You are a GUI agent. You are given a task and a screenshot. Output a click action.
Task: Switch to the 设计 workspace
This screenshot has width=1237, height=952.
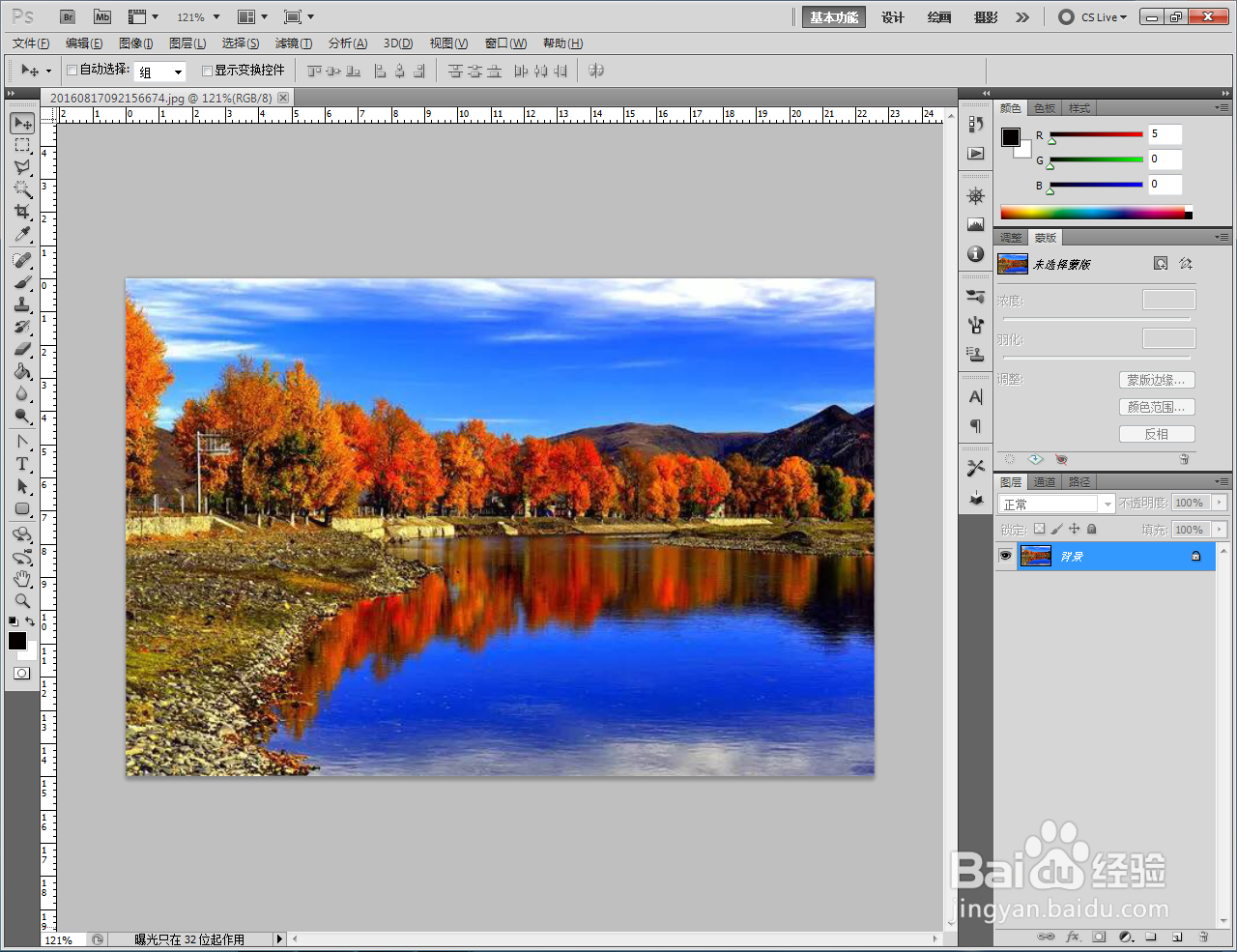point(893,17)
